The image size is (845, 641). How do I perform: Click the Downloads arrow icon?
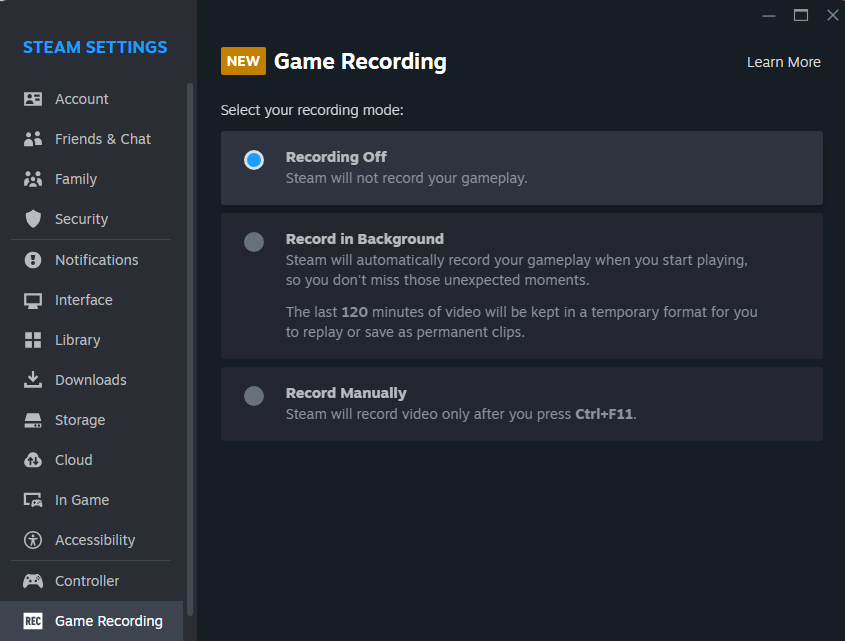pyautogui.click(x=33, y=380)
